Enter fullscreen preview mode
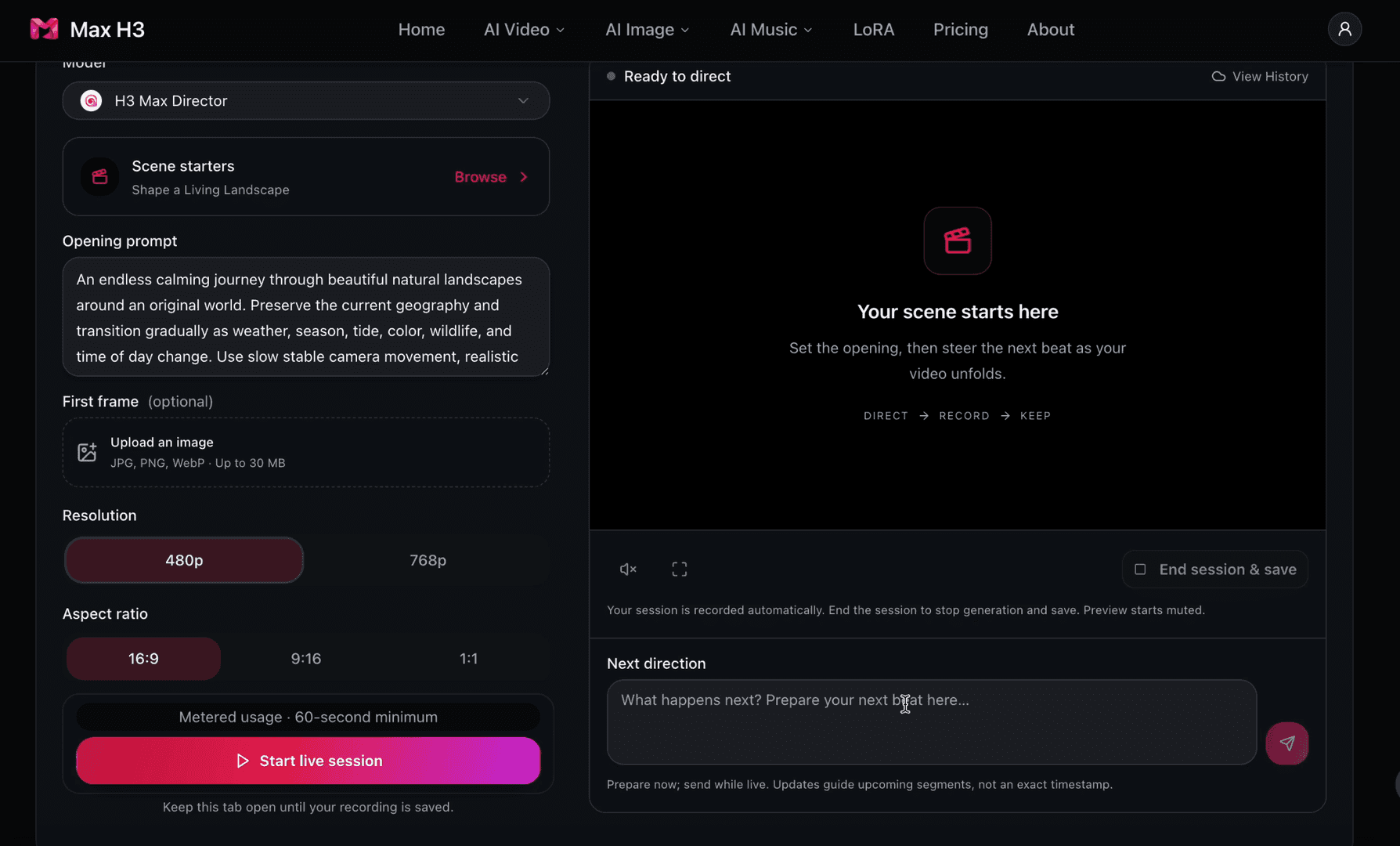The height and width of the screenshot is (846, 1400). click(x=680, y=569)
